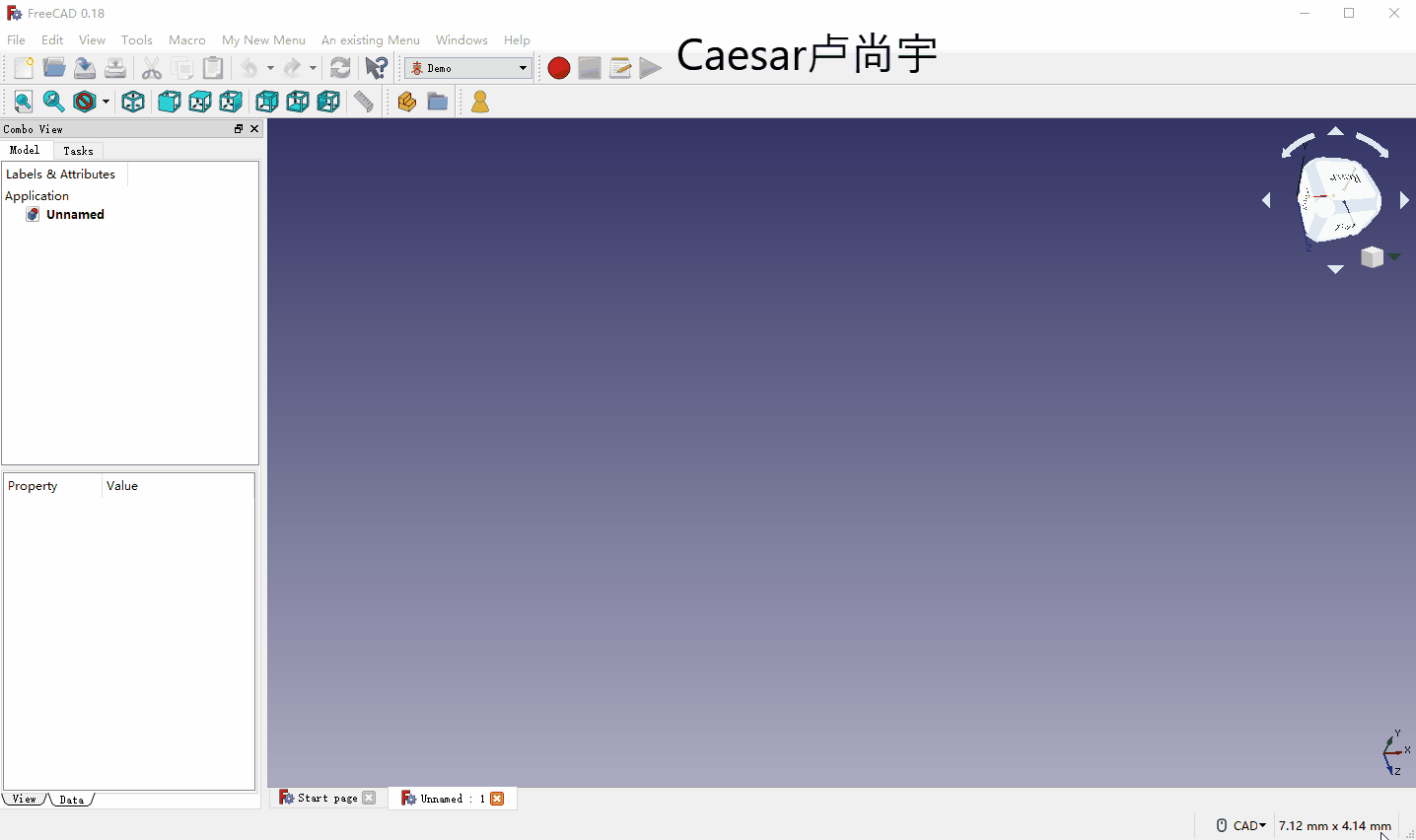Switch to the Tasks tab
This screenshot has width=1416, height=840.
78,151
